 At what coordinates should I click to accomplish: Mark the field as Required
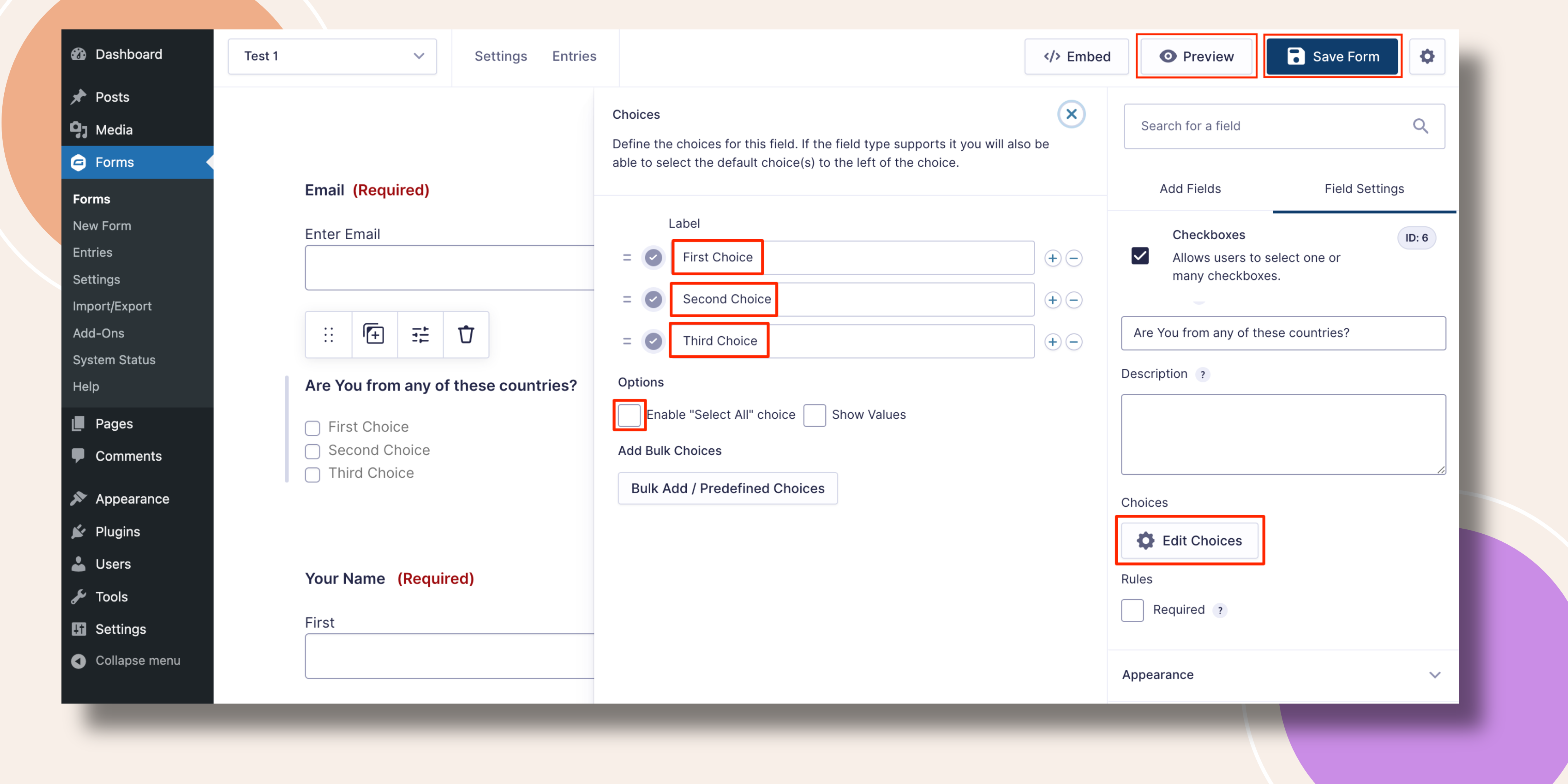(1132, 610)
